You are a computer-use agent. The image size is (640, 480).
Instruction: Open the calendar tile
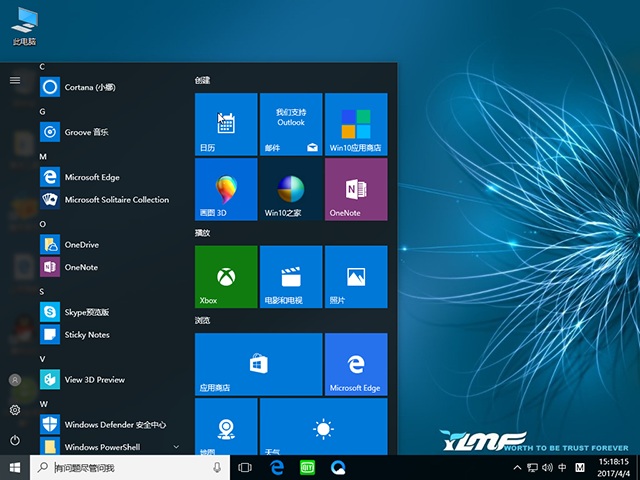click(x=226, y=124)
